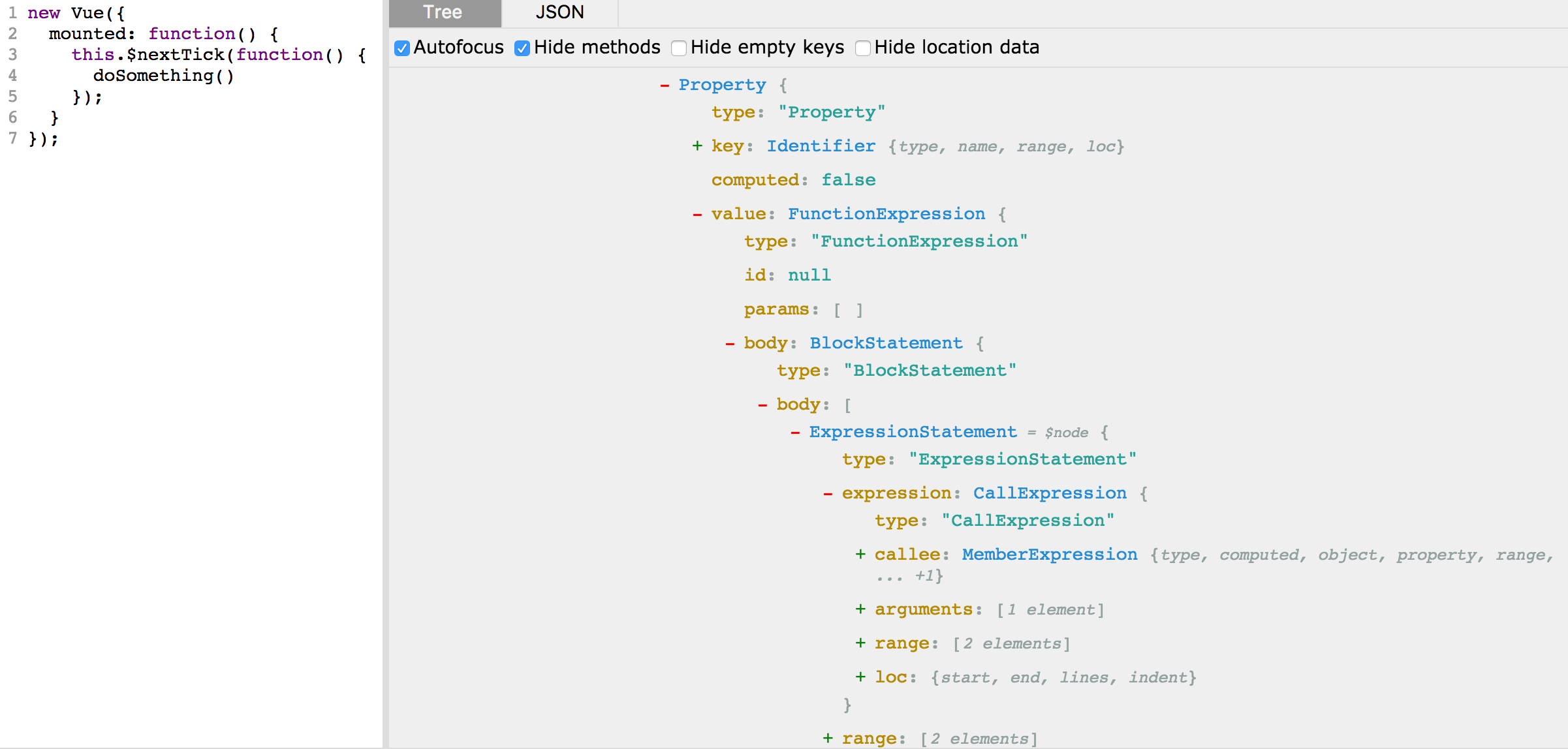This screenshot has height=749, width=1568.
Task: Expand the arguments array
Action: click(861, 609)
